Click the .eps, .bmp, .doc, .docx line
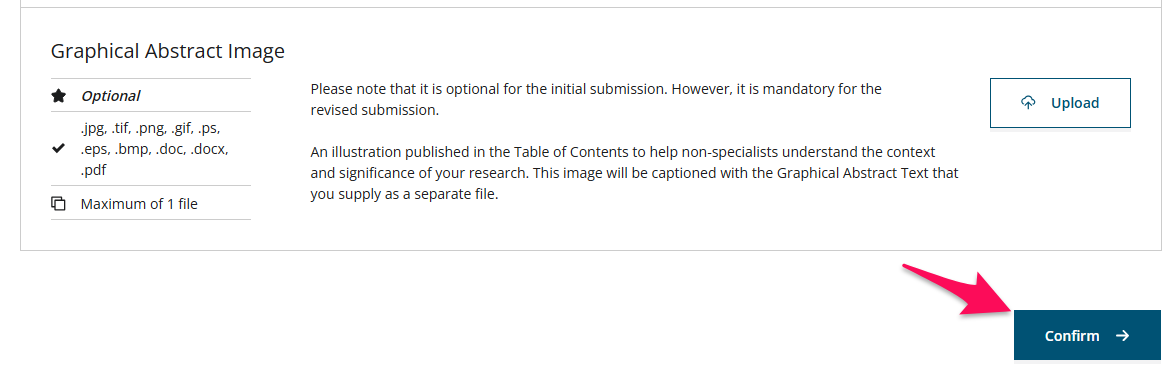The height and width of the screenshot is (382, 1171). point(155,148)
